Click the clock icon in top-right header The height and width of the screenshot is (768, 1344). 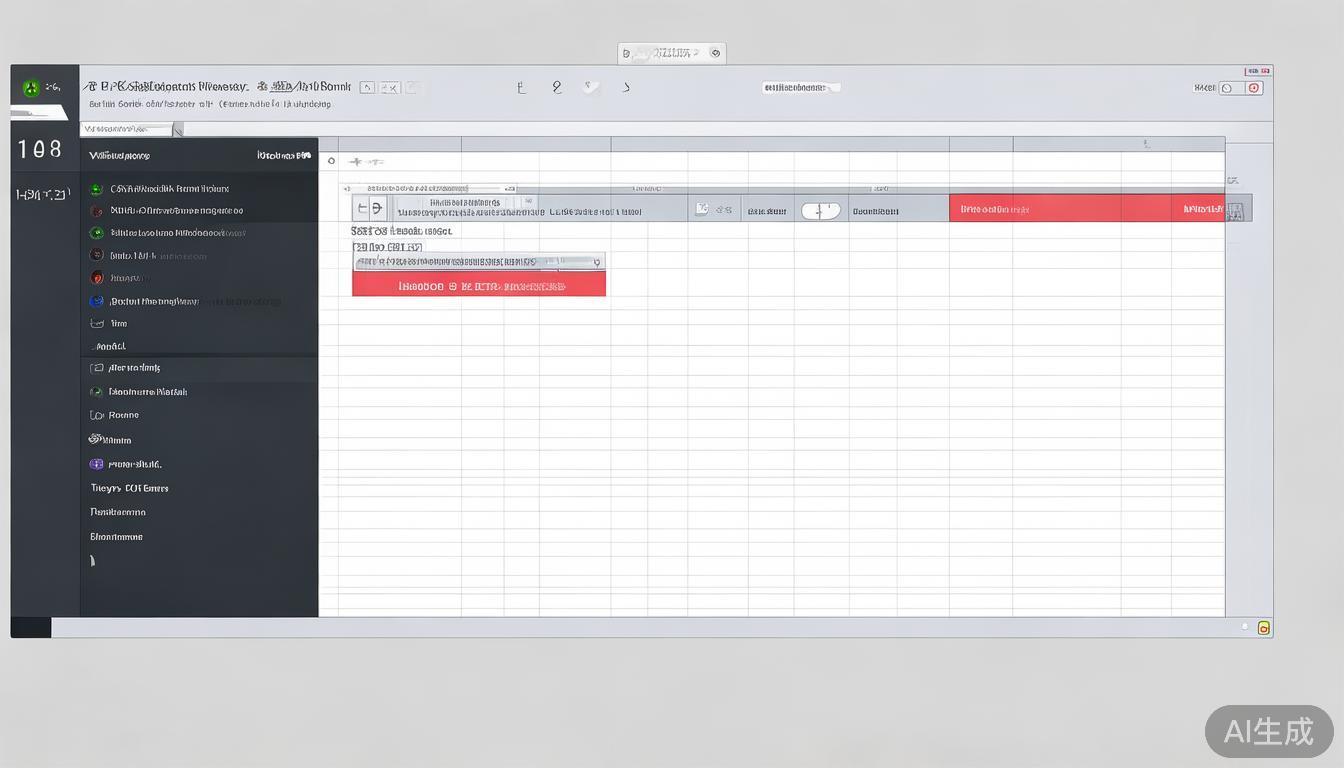click(x=1226, y=88)
